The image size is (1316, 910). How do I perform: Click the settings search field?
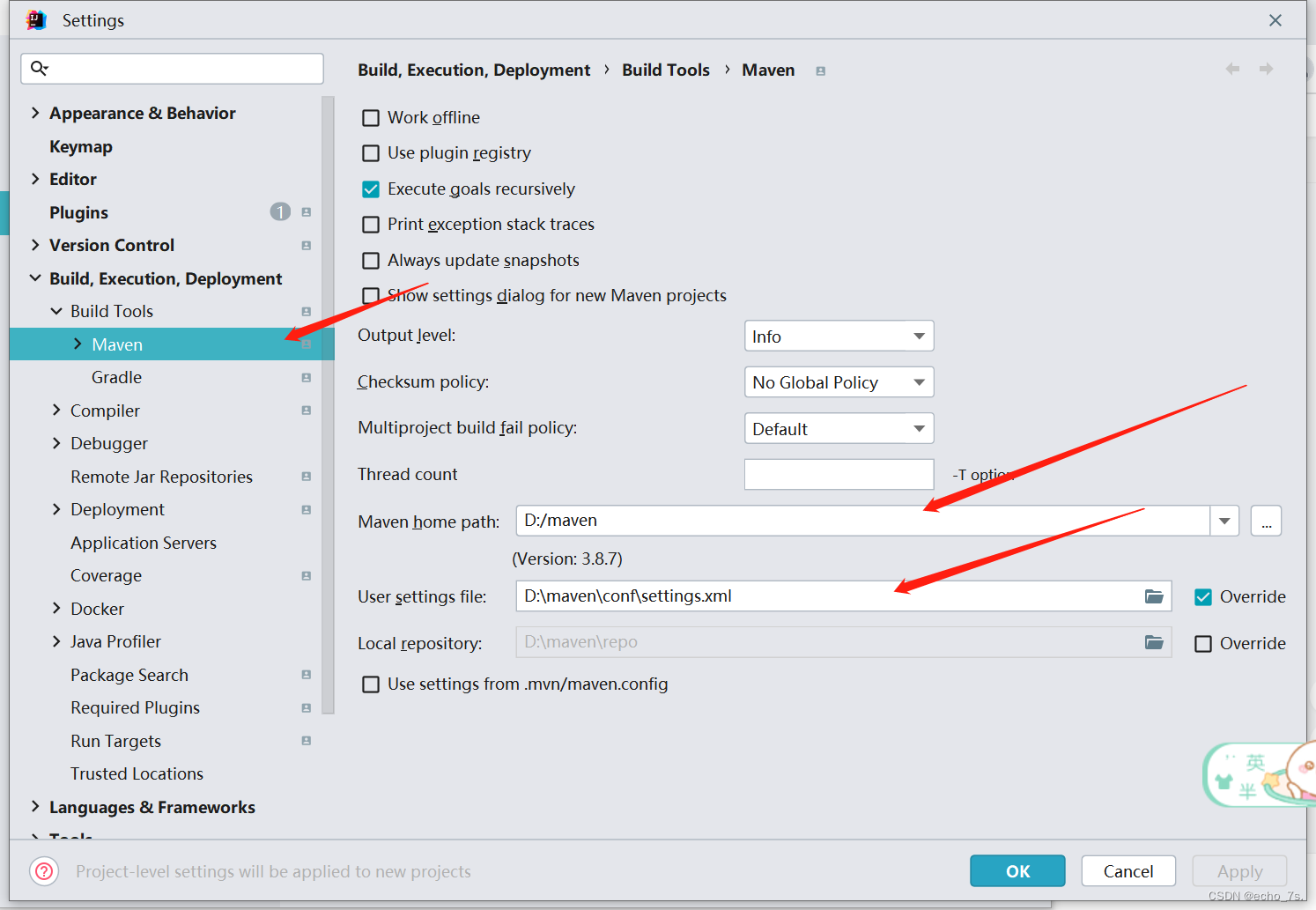pos(172,69)
